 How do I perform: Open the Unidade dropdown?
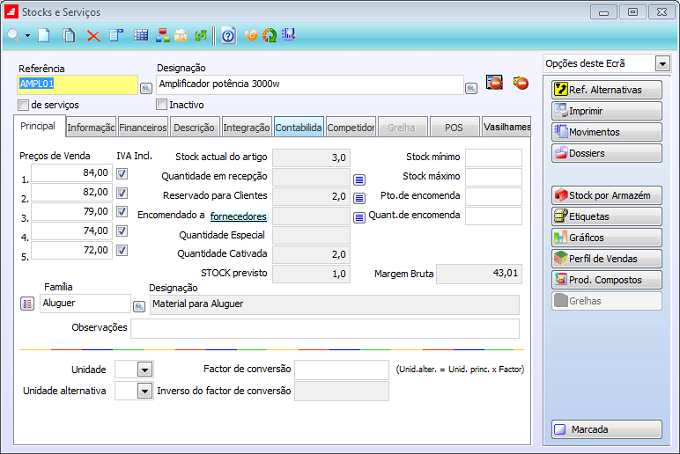(144, 369)
